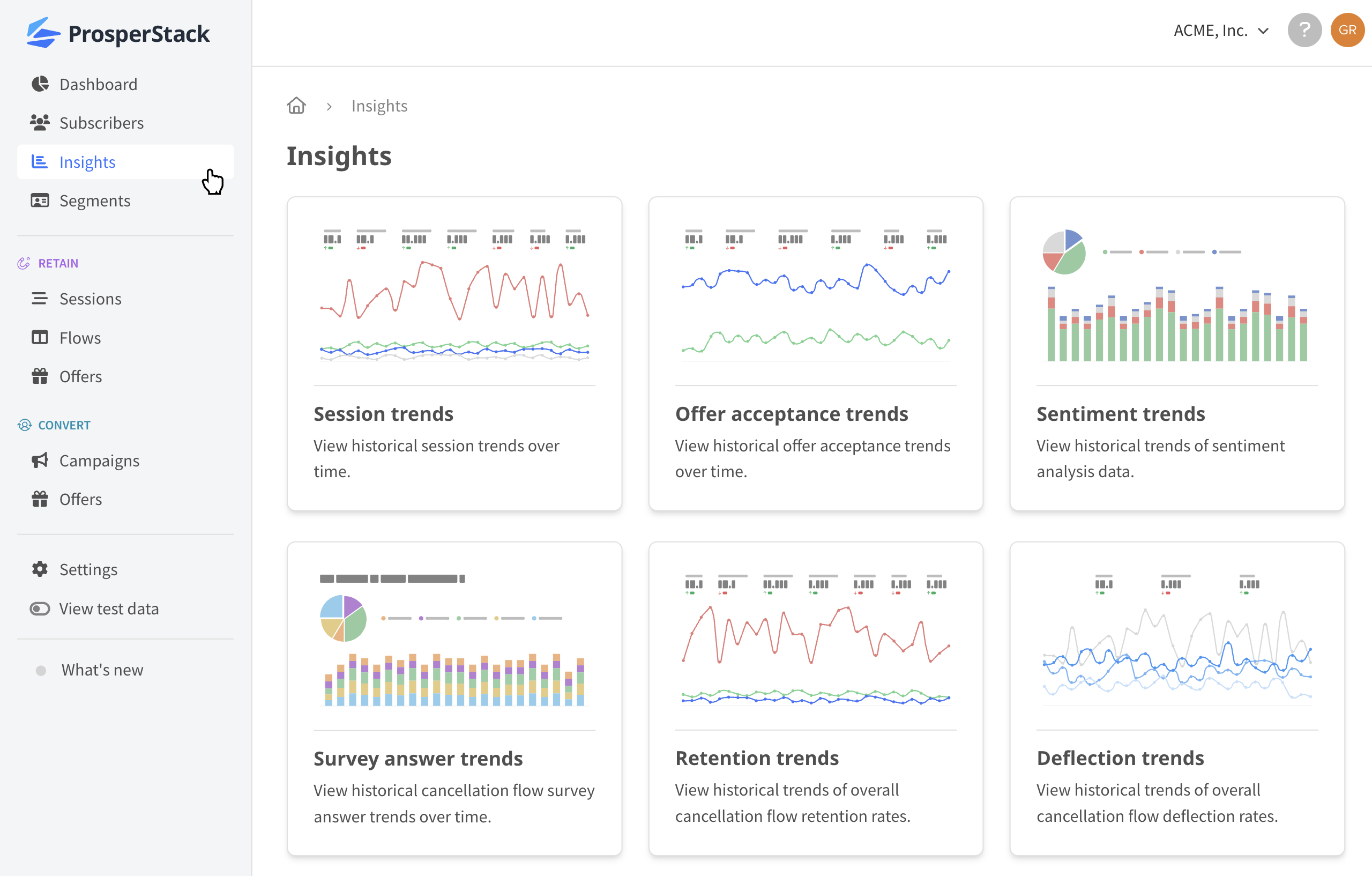This screenshot has height=876, width=1372.
Task: Open the account menu via its chevron
Action: coord(1264,30)
